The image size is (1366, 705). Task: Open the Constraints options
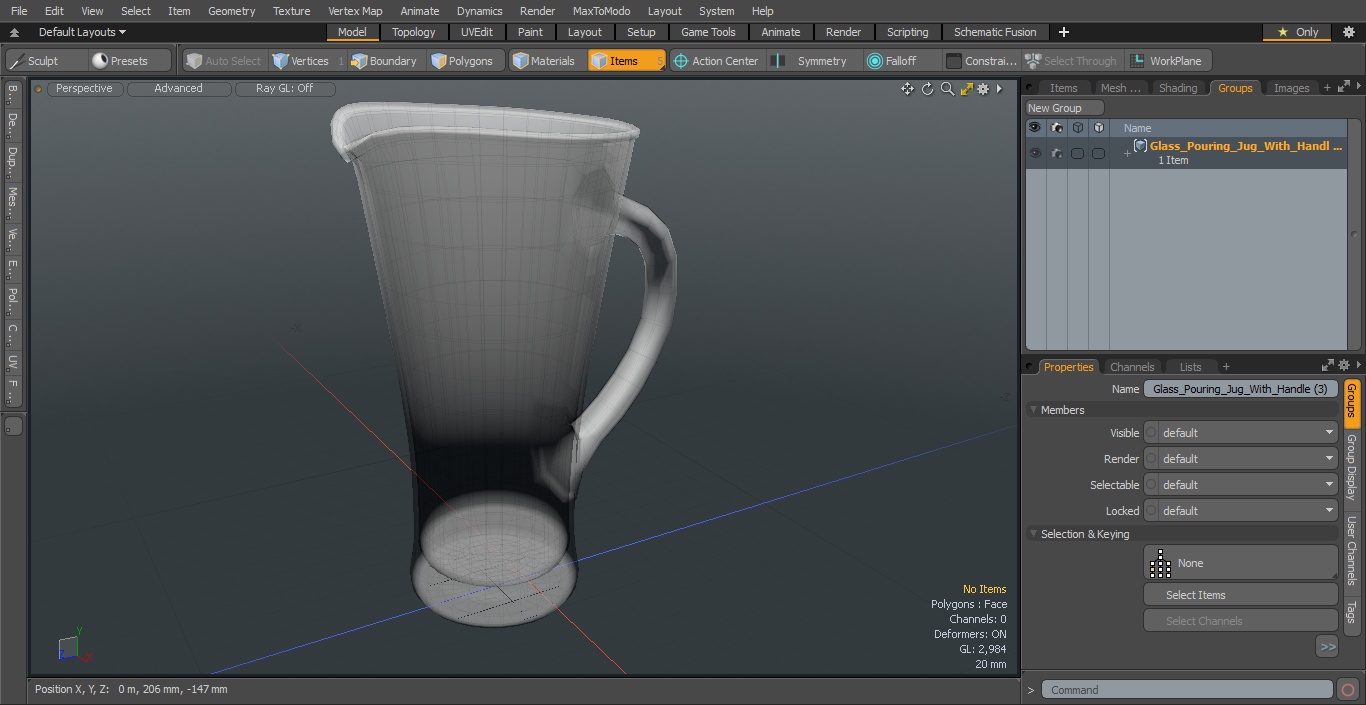982,61
